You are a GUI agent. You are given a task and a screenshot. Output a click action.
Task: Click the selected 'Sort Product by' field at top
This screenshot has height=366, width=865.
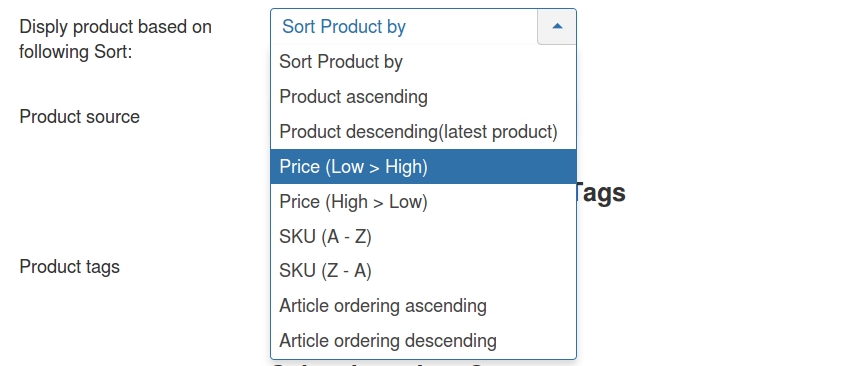[x=423, y=26]
